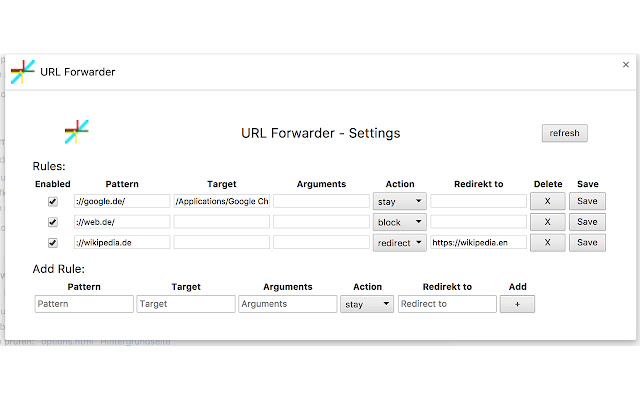
Task: Delete the web.de rule with X
Action: pyautogui.click(x=547, y=222)
